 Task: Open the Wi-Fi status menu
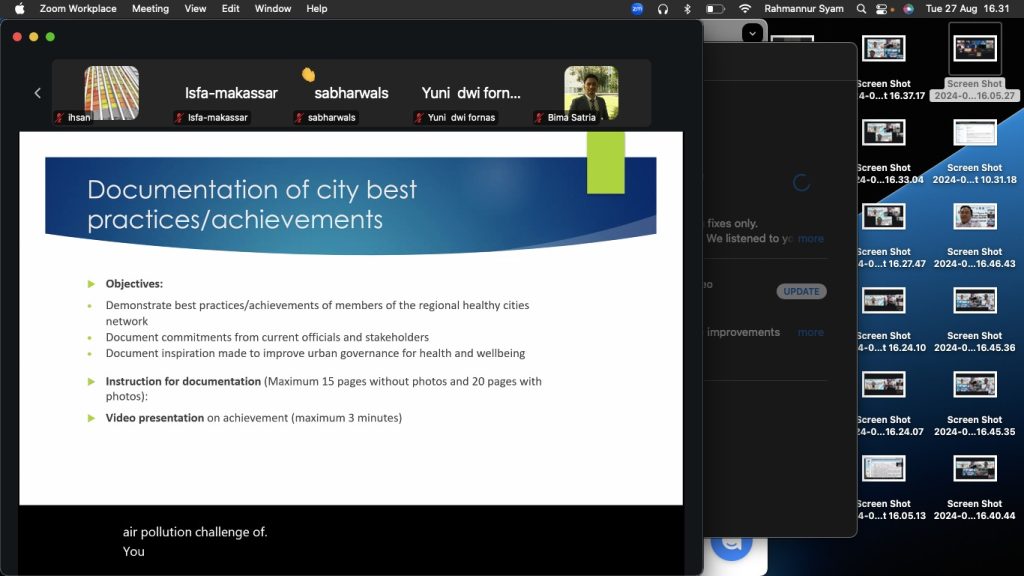[744, 8]
